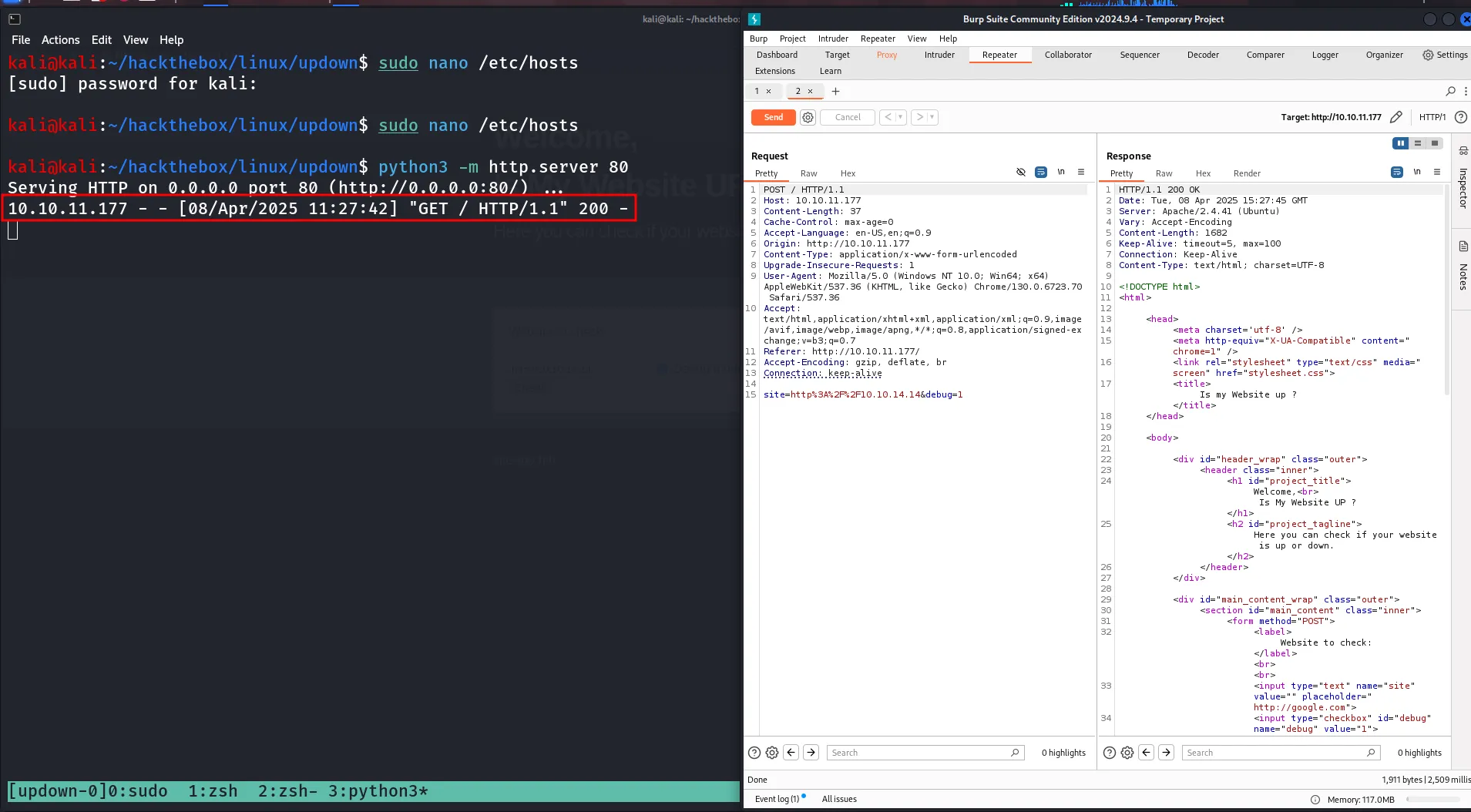
Task: Open Request search help icon
Action: tap(754, 753)
